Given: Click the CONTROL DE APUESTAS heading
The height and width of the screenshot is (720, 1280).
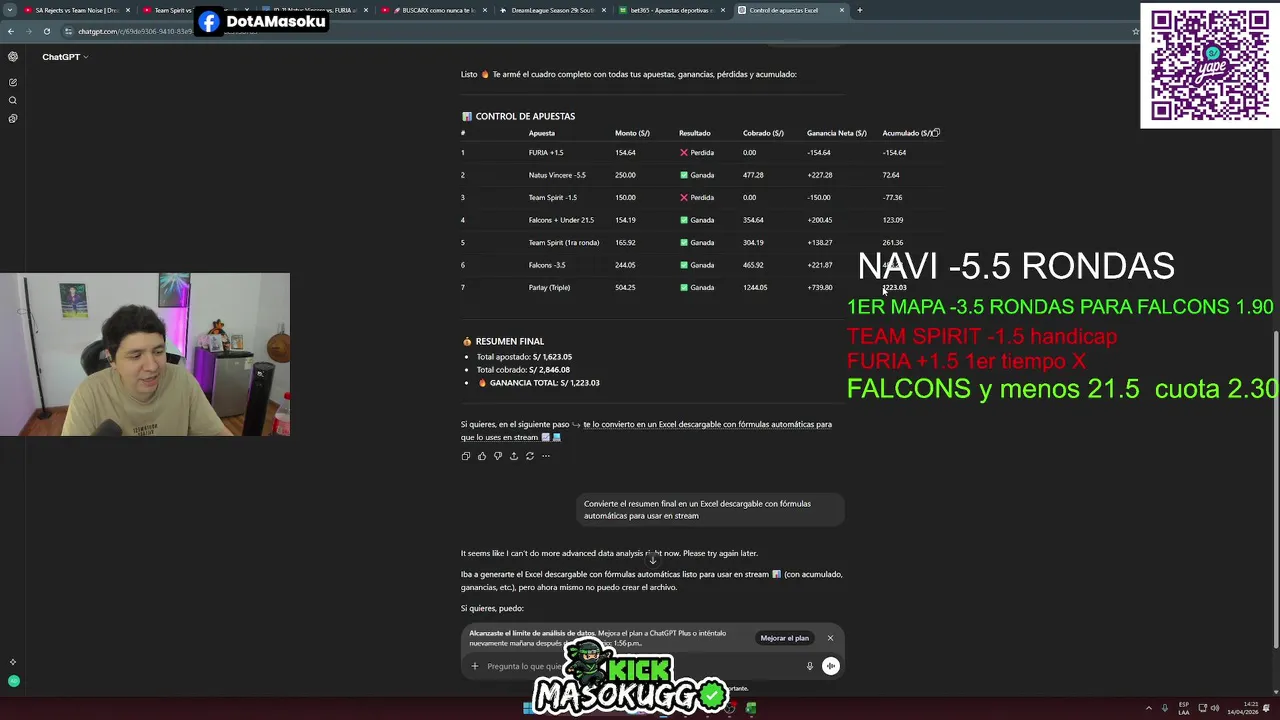Looking at the screenshot, I should coord(518,116).
